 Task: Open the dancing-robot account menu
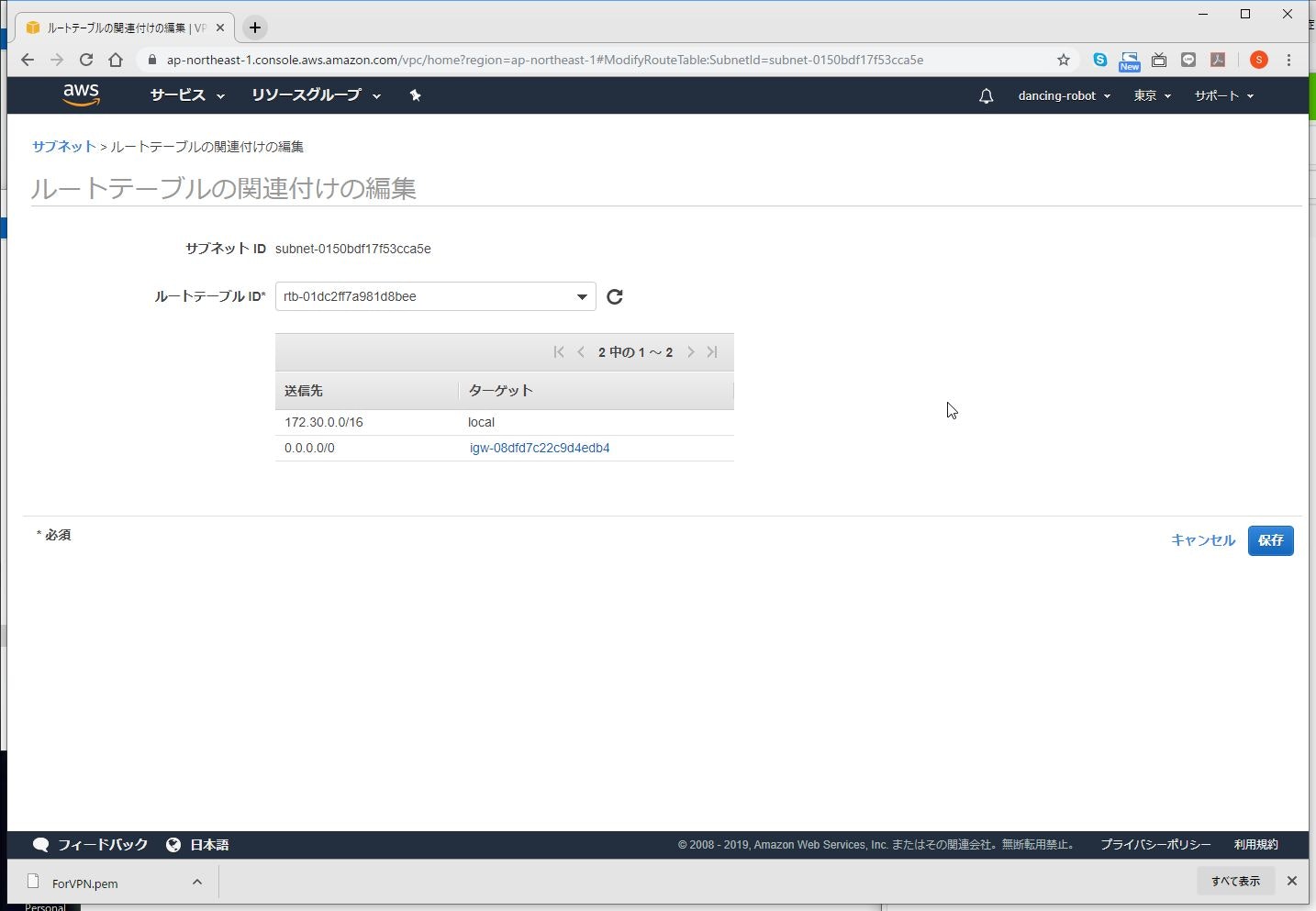pyautogui.click(x=1064, y=95)
